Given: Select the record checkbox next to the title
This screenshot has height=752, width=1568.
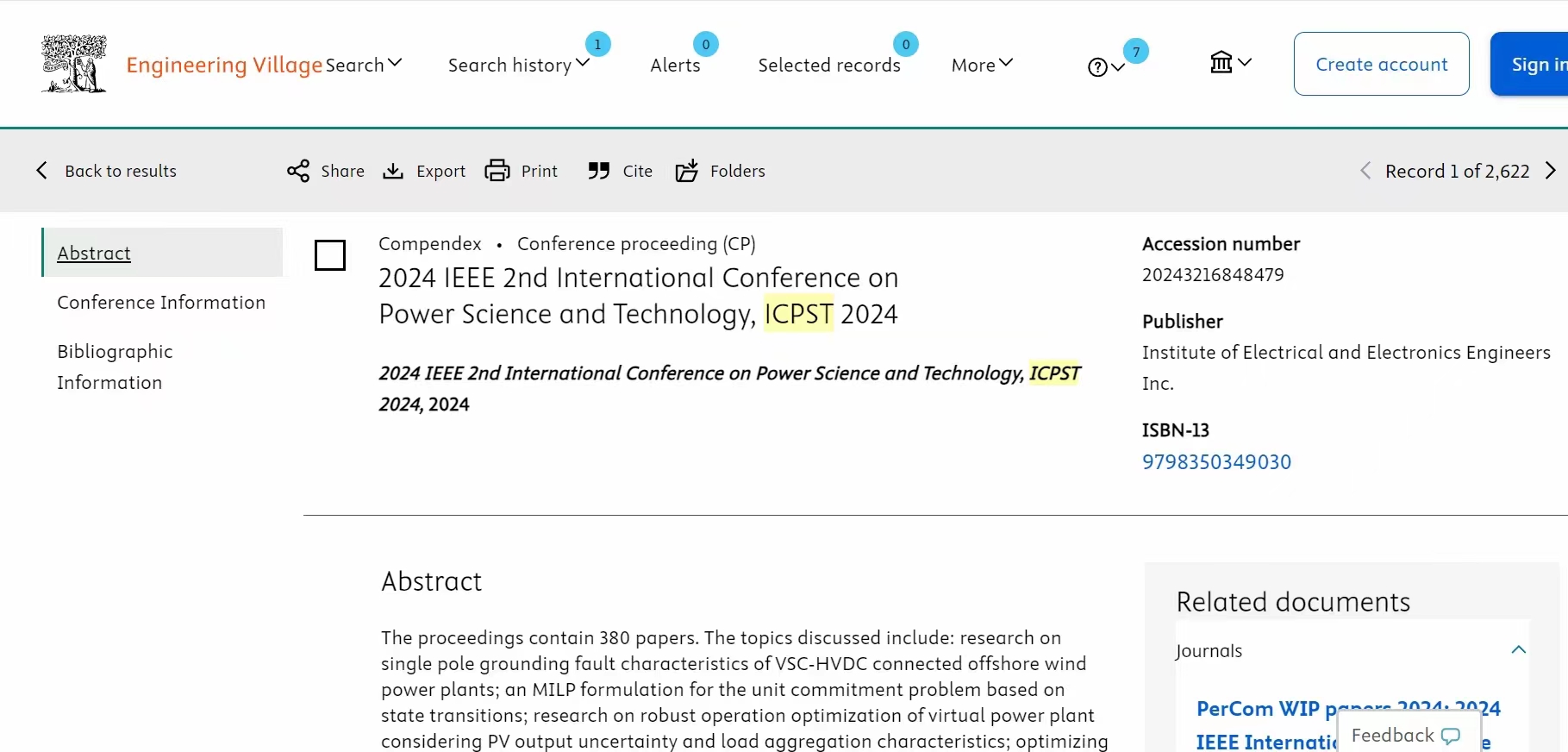Looking at the screenshot, I should click(330, 255).
